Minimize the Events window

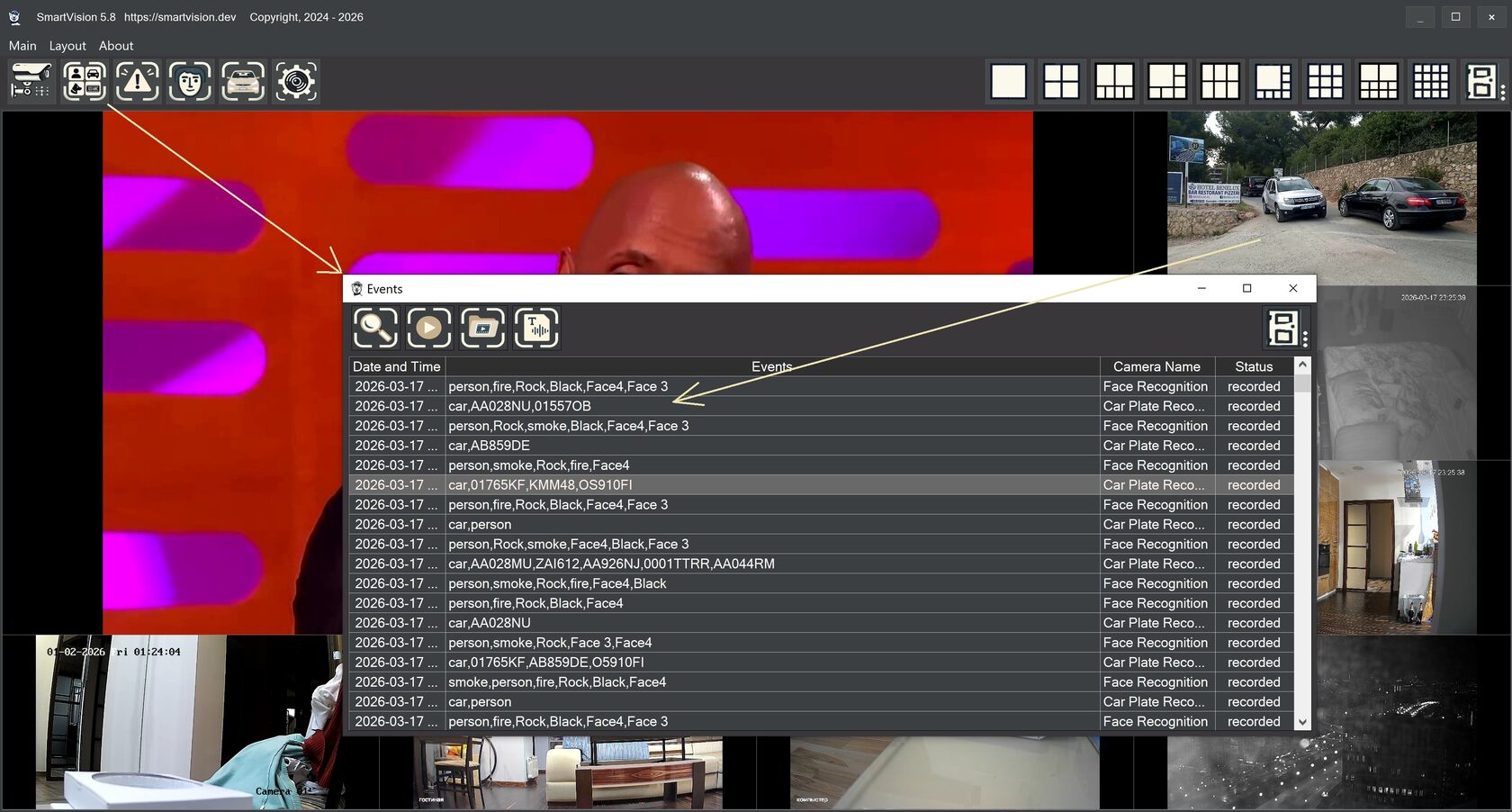[x=1201, y=288]
